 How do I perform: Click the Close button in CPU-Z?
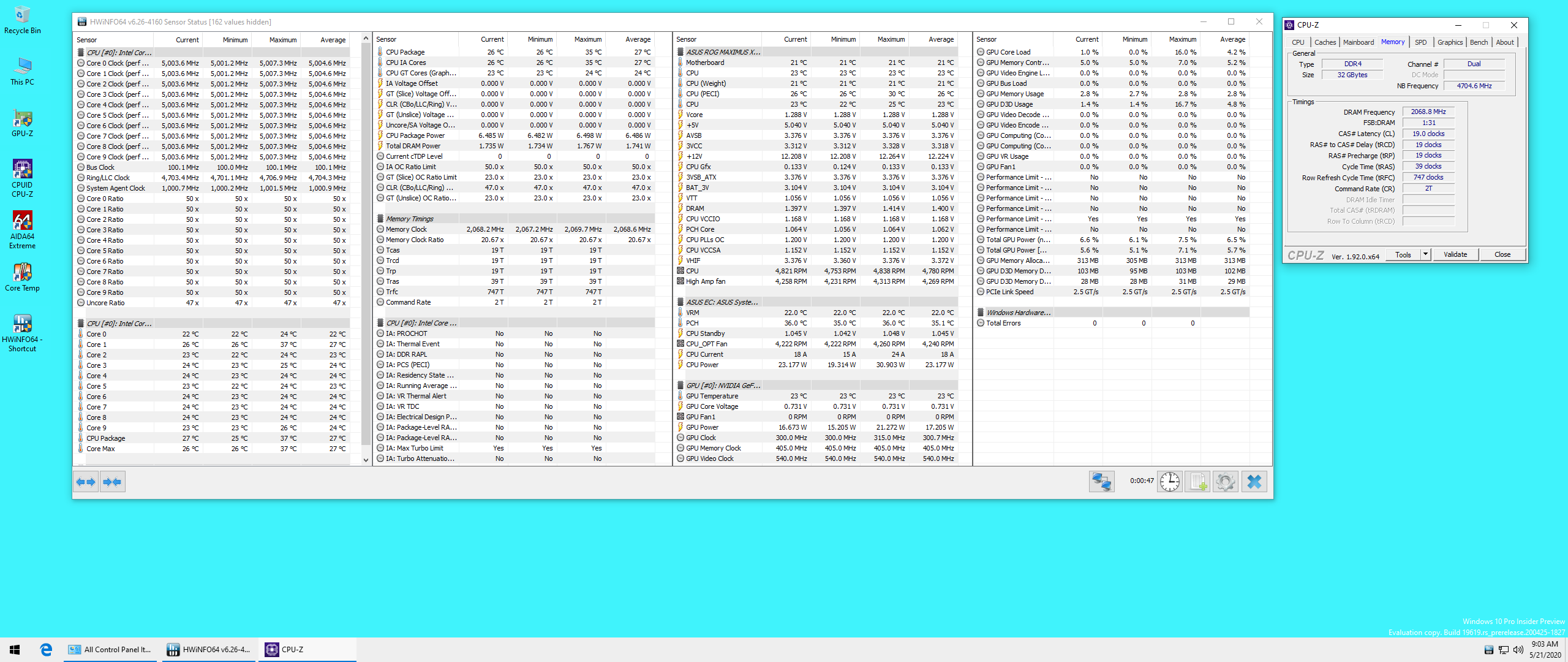[1502, 254]
